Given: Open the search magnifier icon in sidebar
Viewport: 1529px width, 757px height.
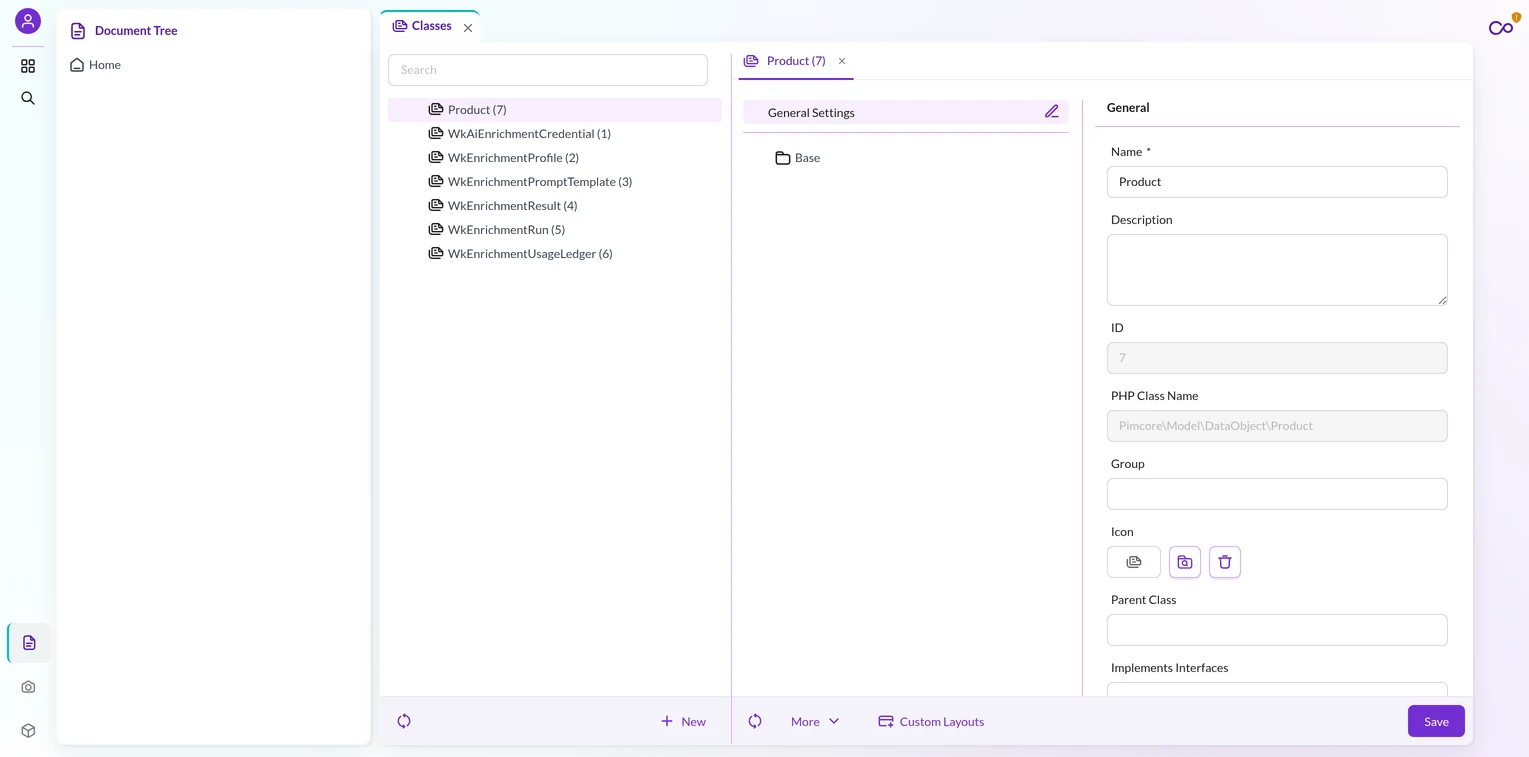Looking at the screenshot, I should pos(28,98).
